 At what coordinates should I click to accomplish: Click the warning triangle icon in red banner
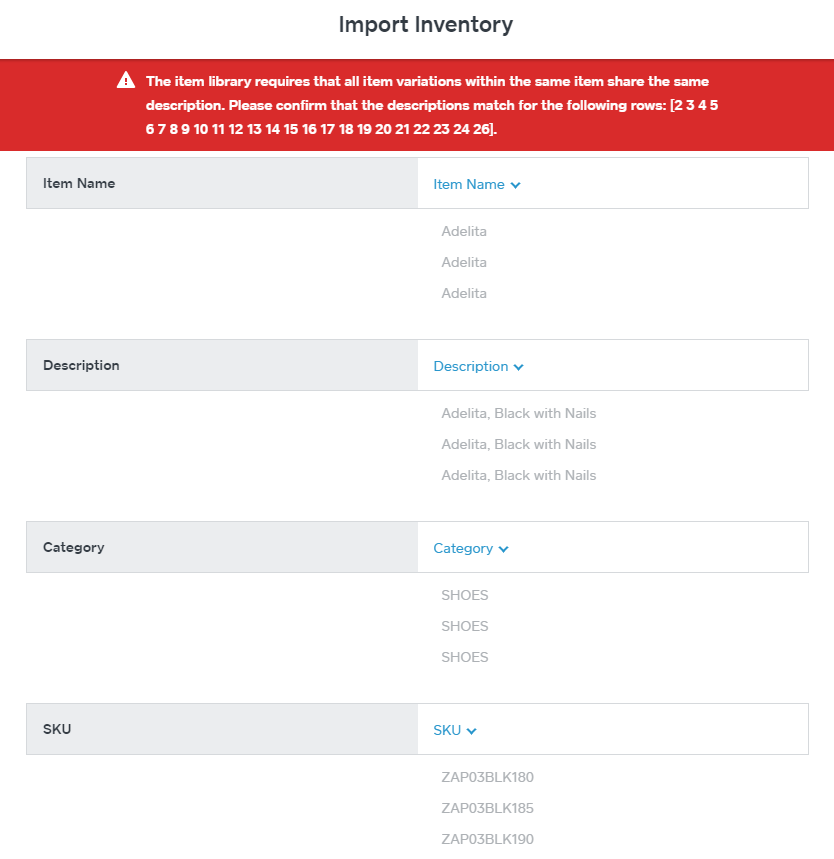pyautogui.click(x=126, y=81)
